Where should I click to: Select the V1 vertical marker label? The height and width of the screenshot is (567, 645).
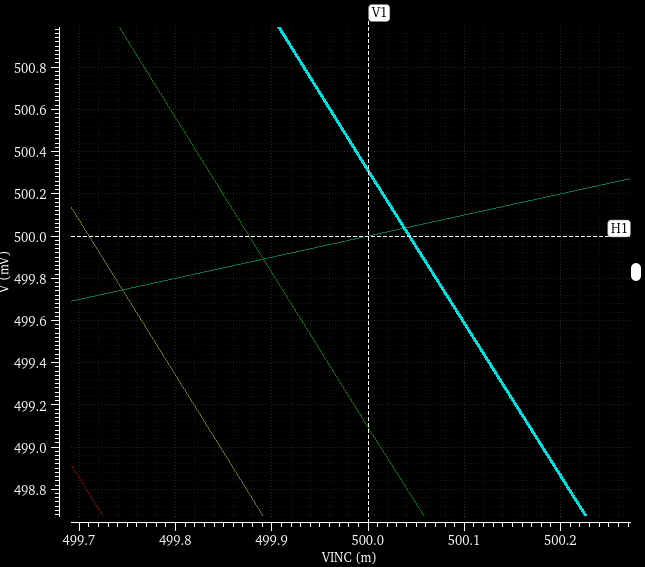coord(379,13)
